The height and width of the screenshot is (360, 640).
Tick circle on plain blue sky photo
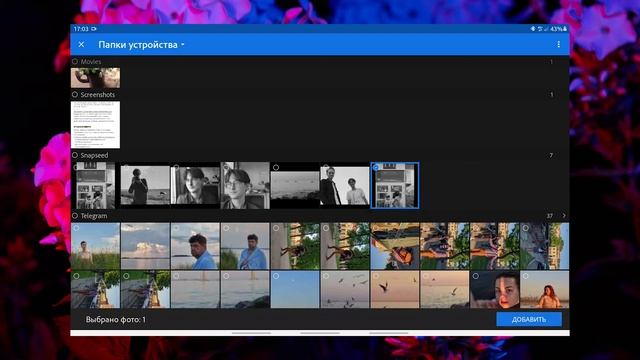click(x=276, y=276)
